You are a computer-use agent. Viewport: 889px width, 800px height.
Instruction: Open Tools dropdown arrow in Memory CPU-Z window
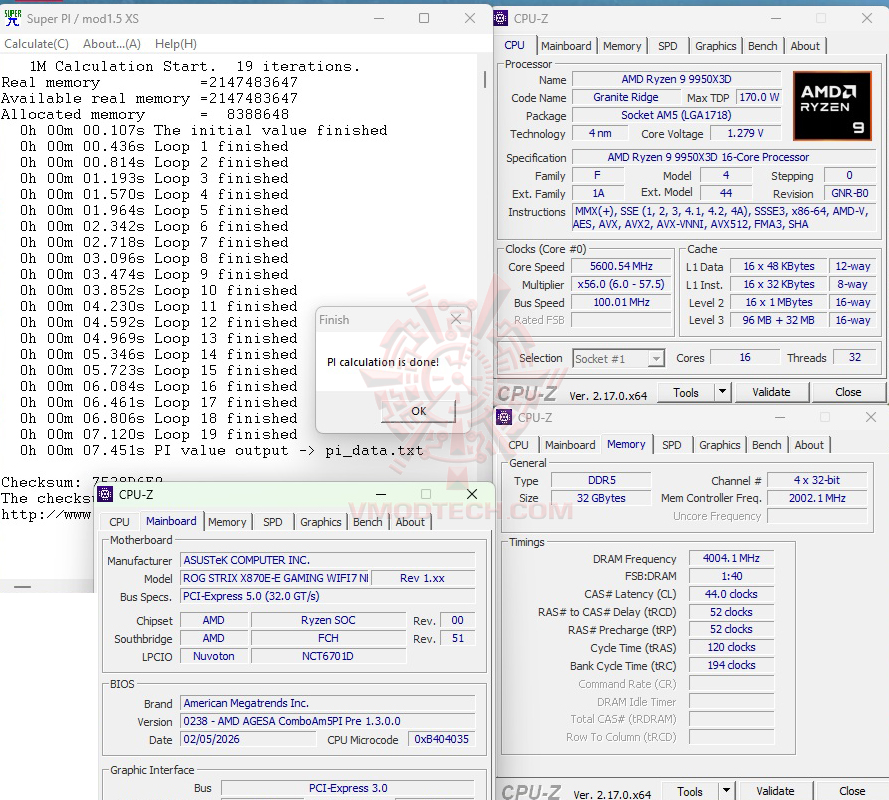pos(726,791)
